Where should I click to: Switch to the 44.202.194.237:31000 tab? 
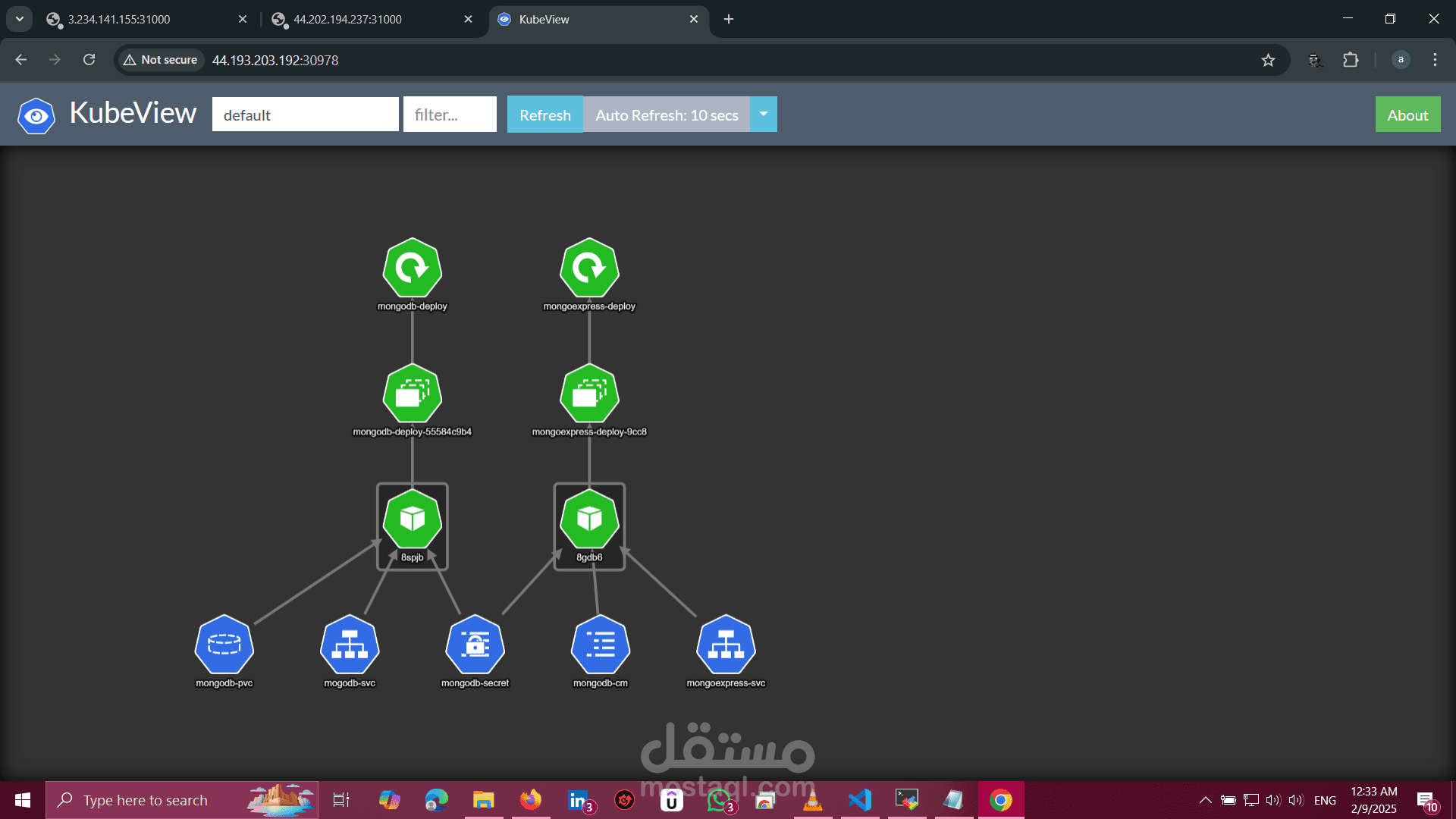point(372,20)
